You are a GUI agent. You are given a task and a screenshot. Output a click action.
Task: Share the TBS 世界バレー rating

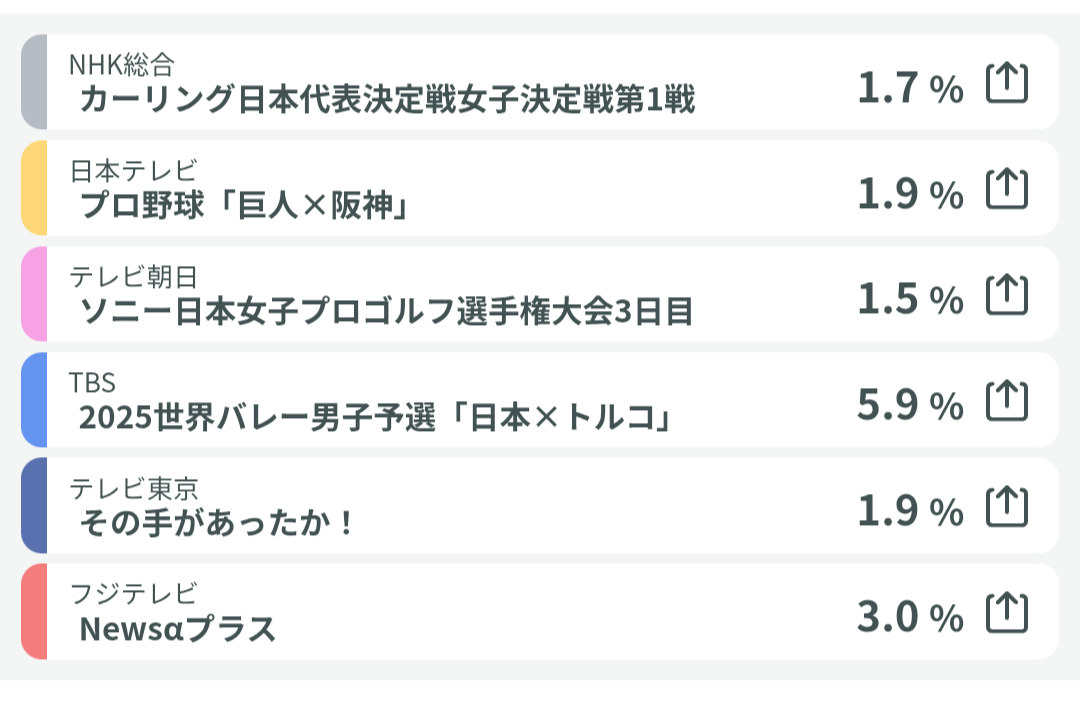tap(1007, 400)
